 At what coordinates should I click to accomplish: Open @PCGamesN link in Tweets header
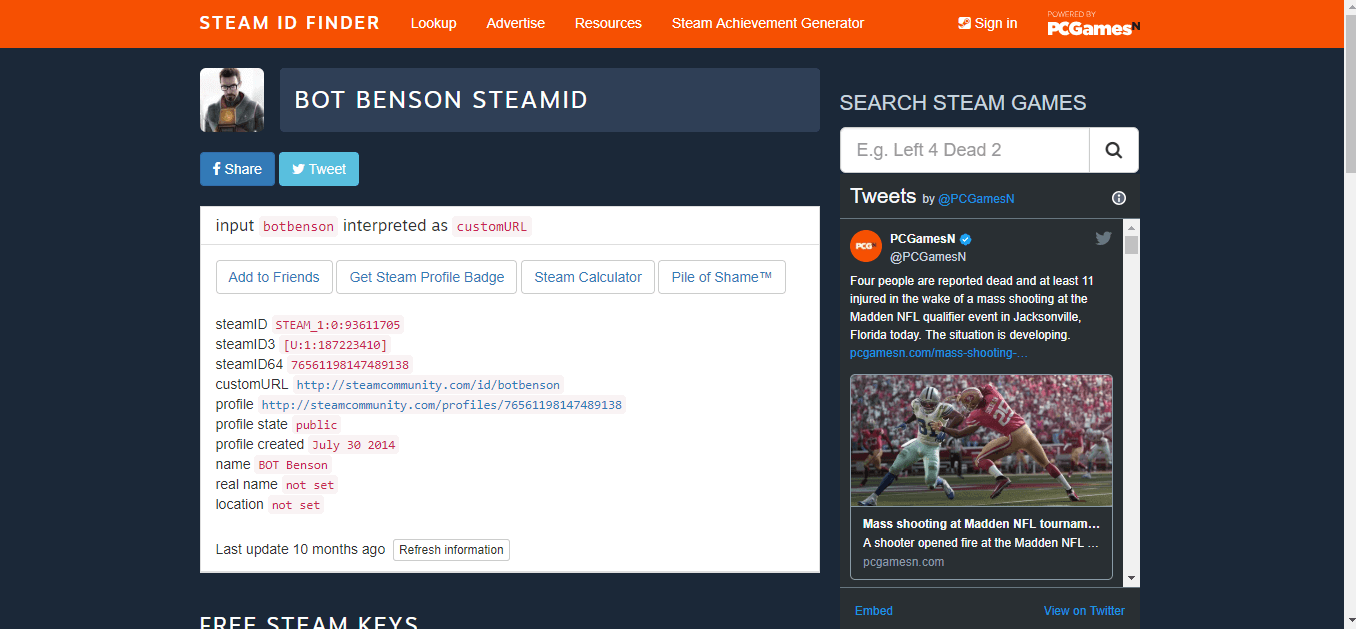pyautogui.click(x=976, y=199)
